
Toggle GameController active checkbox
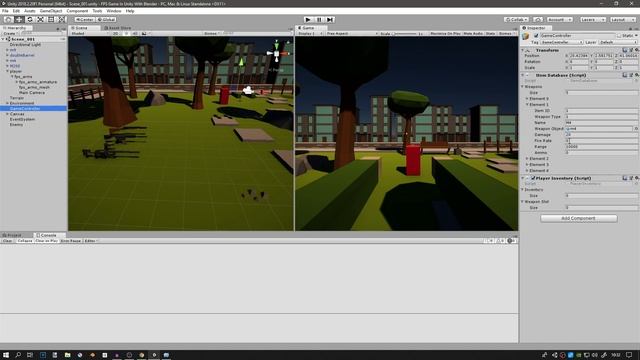(536, 36)
